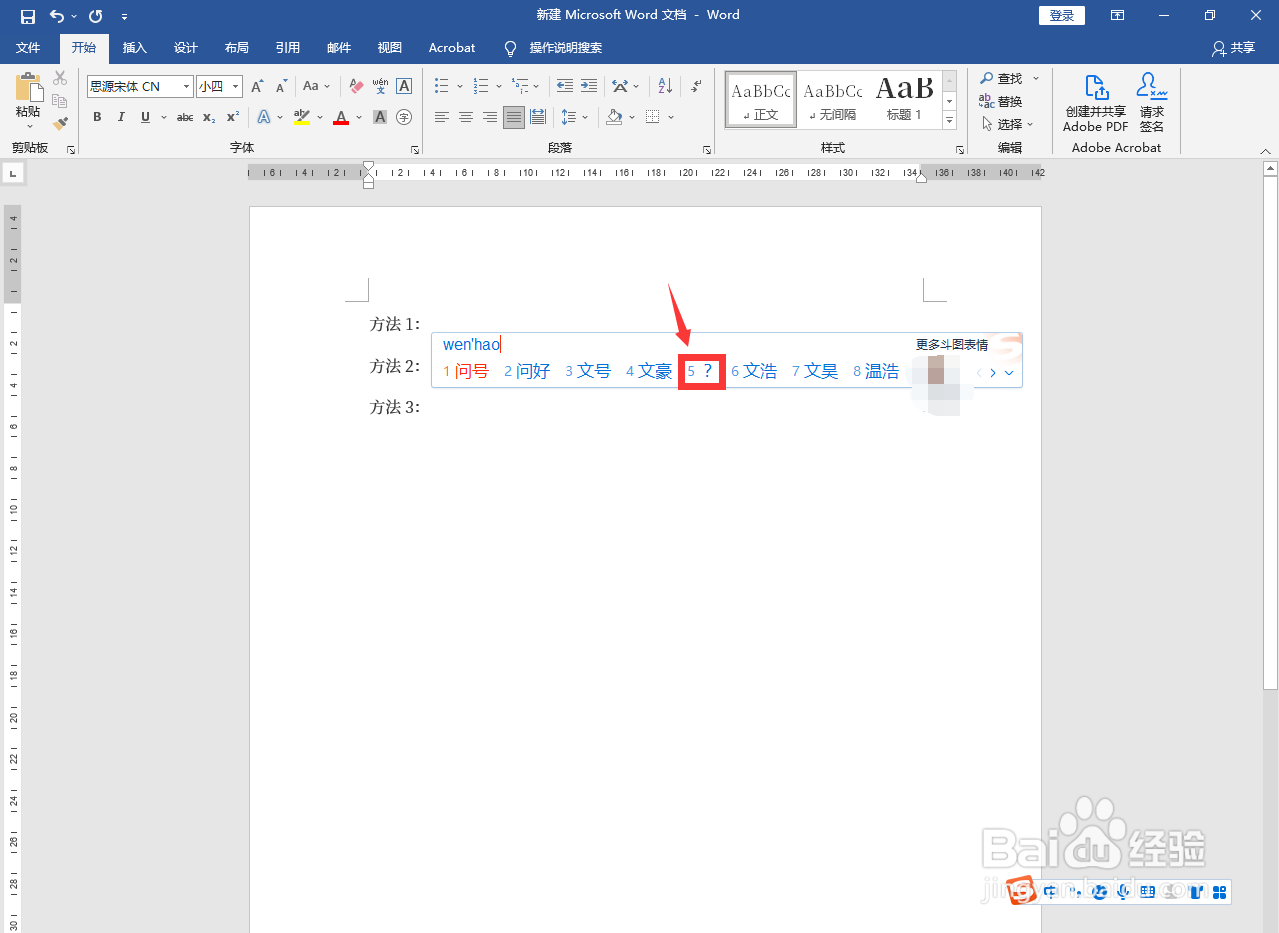Select the Format Painter (格式刷) icon
Image resolution: width=1279 pixels, height=933 pixels.
point(59,123)
